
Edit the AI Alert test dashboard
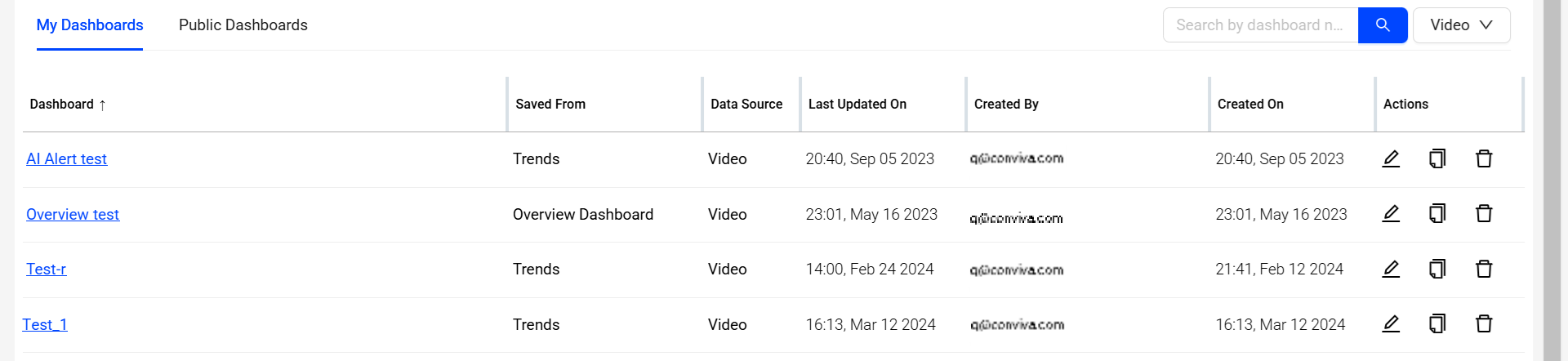click(1391, 158)
